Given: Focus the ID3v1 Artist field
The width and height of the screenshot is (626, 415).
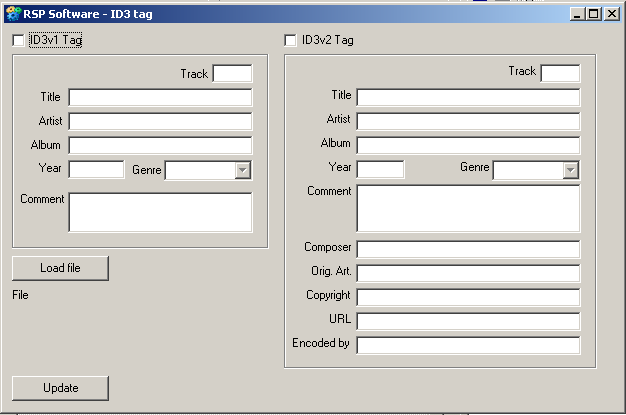Looking at the screenshot, I should pyautogui.click(x=160, y=121).
